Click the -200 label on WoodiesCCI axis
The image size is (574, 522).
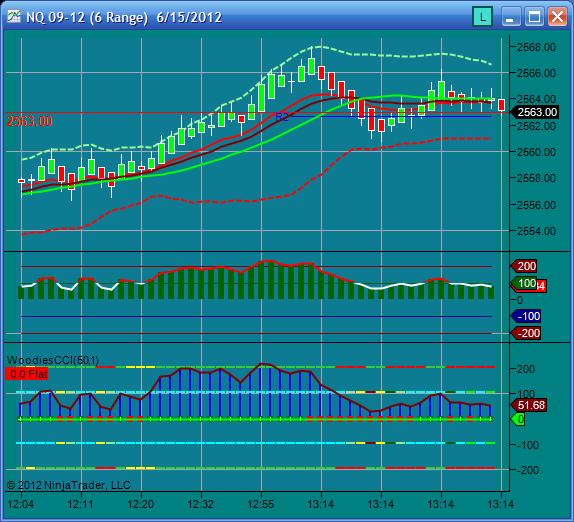coord(528,470)
